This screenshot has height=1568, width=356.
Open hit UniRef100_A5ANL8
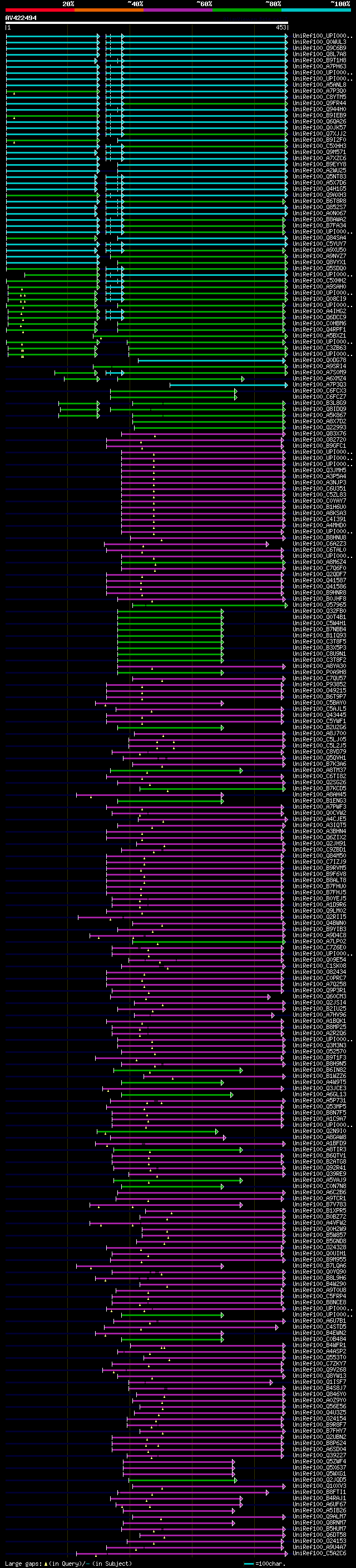click(319, 85)
